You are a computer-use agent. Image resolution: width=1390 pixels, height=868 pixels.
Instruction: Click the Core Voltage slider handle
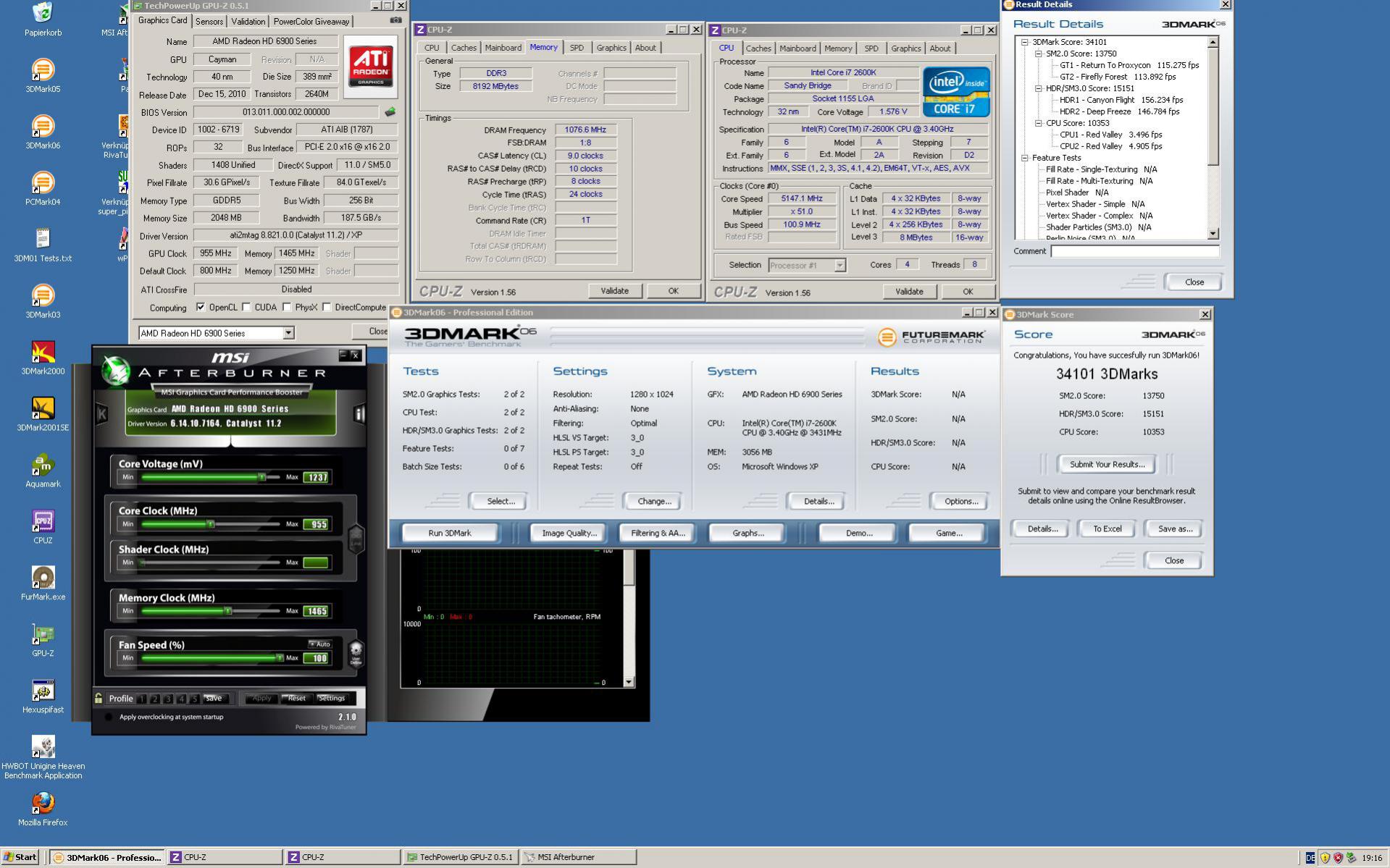point(262,477)
